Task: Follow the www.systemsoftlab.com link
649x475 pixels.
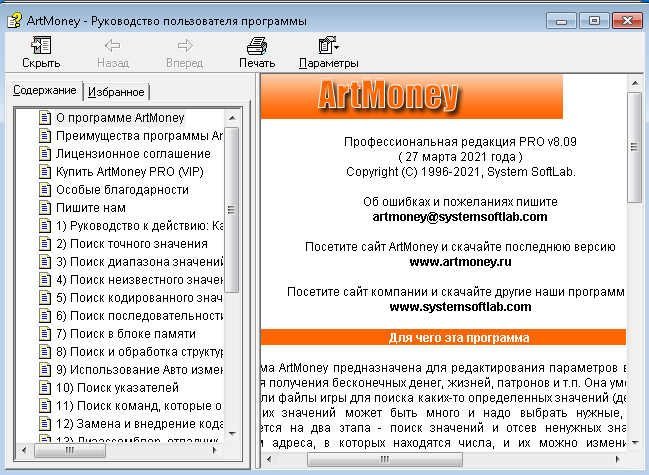Action: tap(460, 306)
